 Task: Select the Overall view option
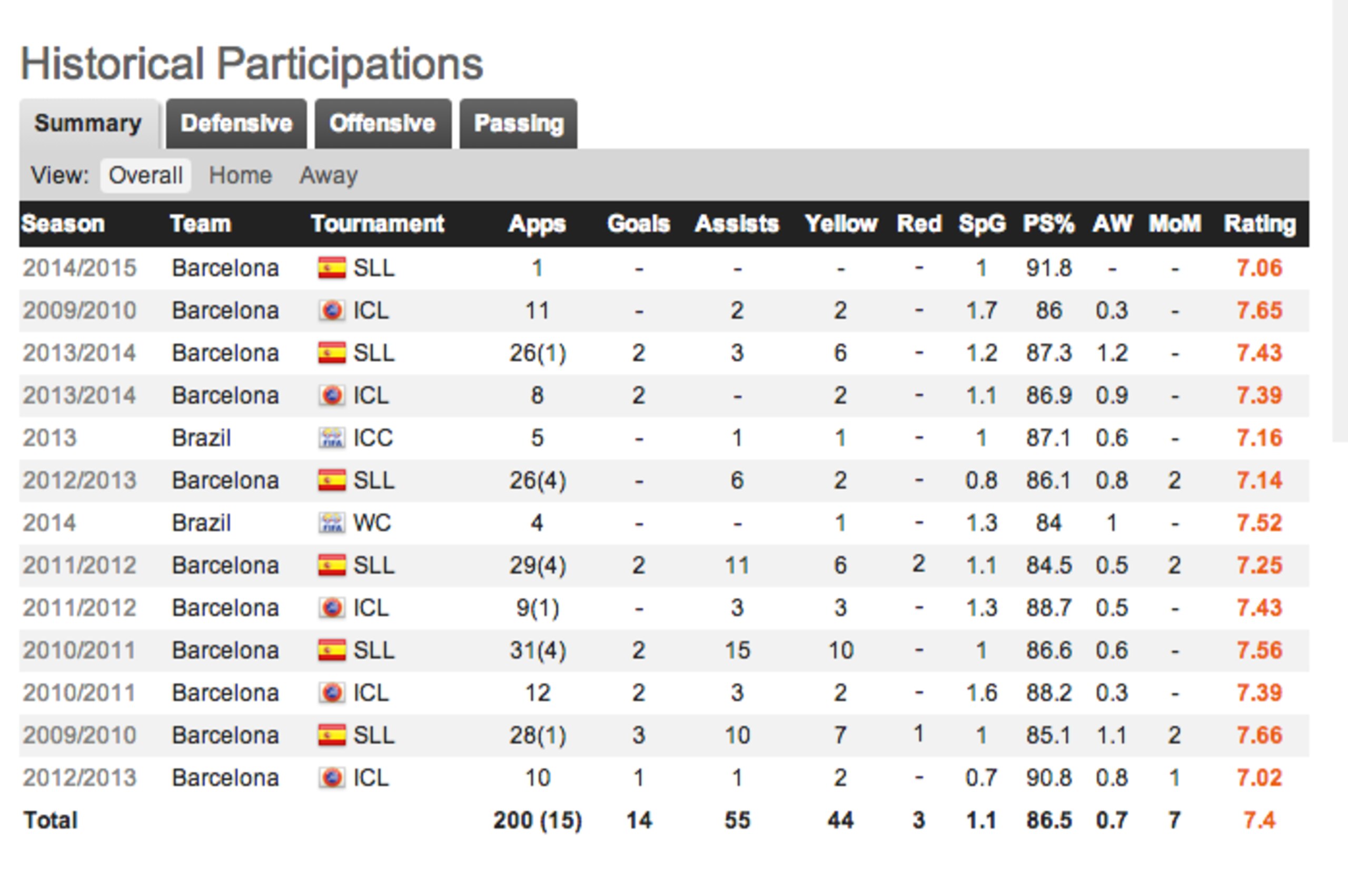pos(146,175)
